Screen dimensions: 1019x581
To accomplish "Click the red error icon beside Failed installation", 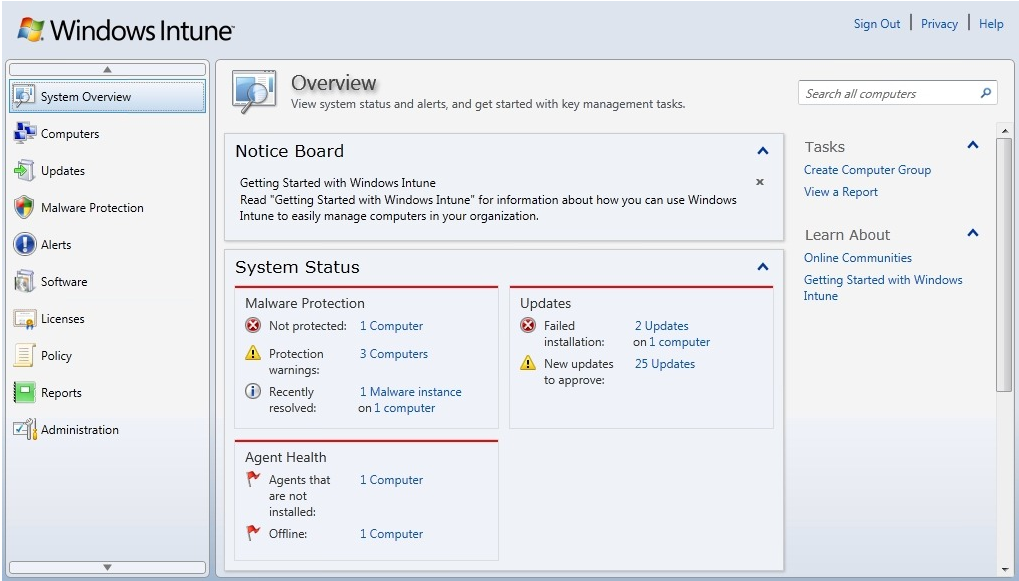I will coord(528,325).
